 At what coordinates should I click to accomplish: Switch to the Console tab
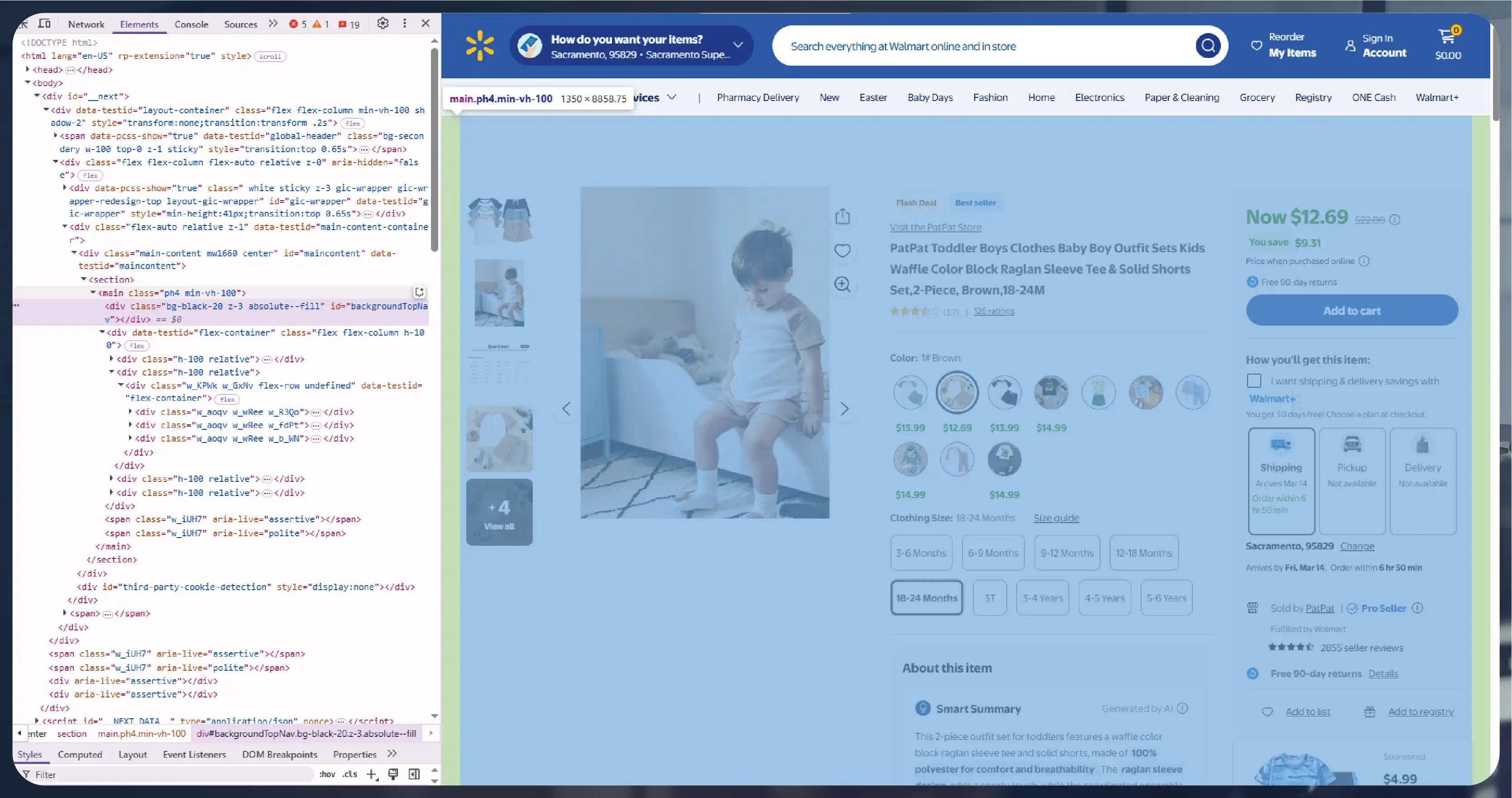point(191,24)
